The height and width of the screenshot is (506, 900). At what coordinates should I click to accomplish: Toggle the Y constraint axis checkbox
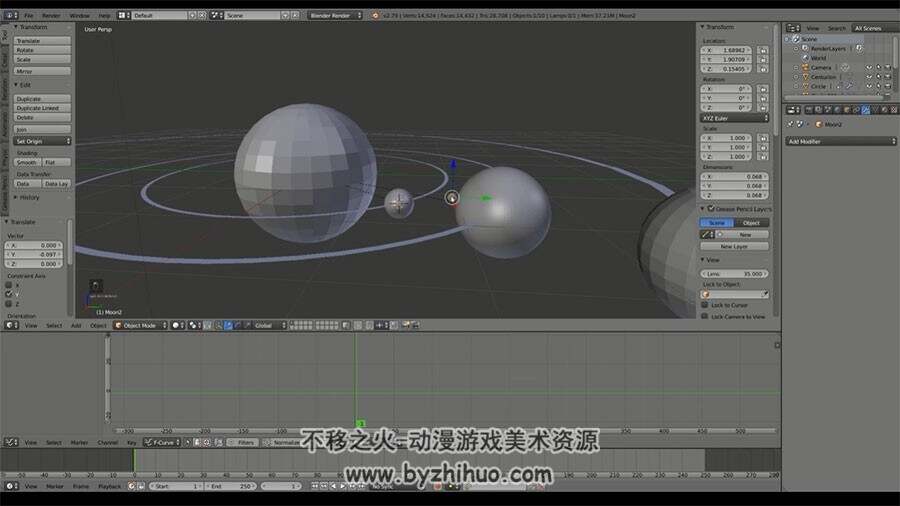(x=9, y=294)
